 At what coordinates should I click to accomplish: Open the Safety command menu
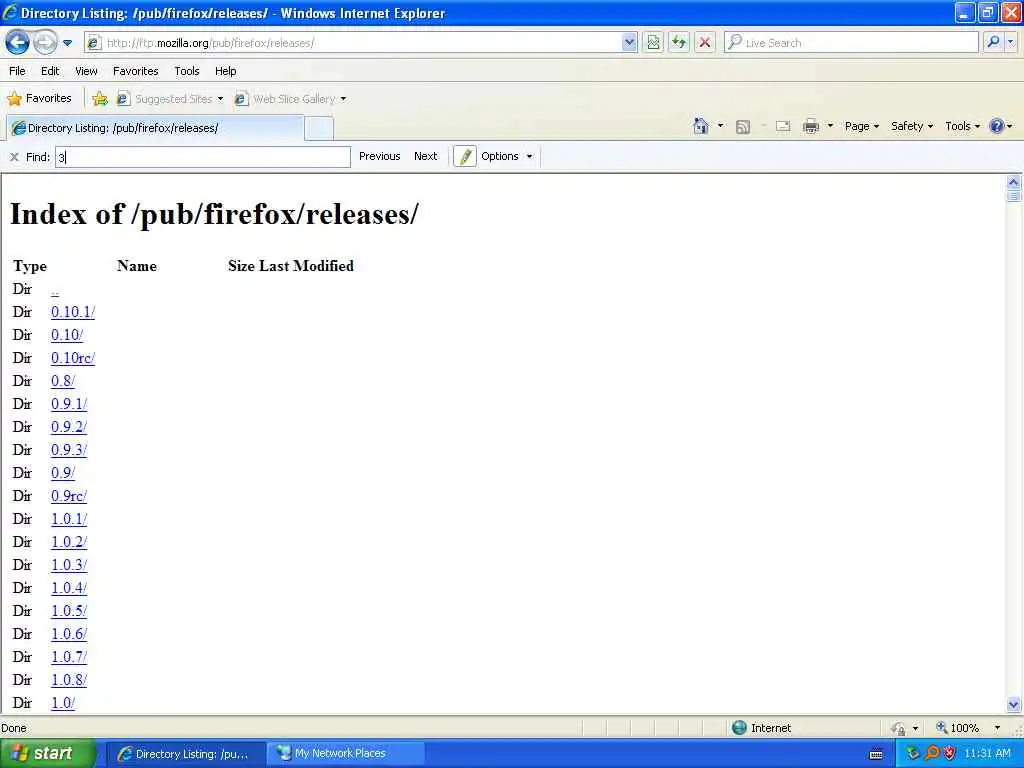912,126
